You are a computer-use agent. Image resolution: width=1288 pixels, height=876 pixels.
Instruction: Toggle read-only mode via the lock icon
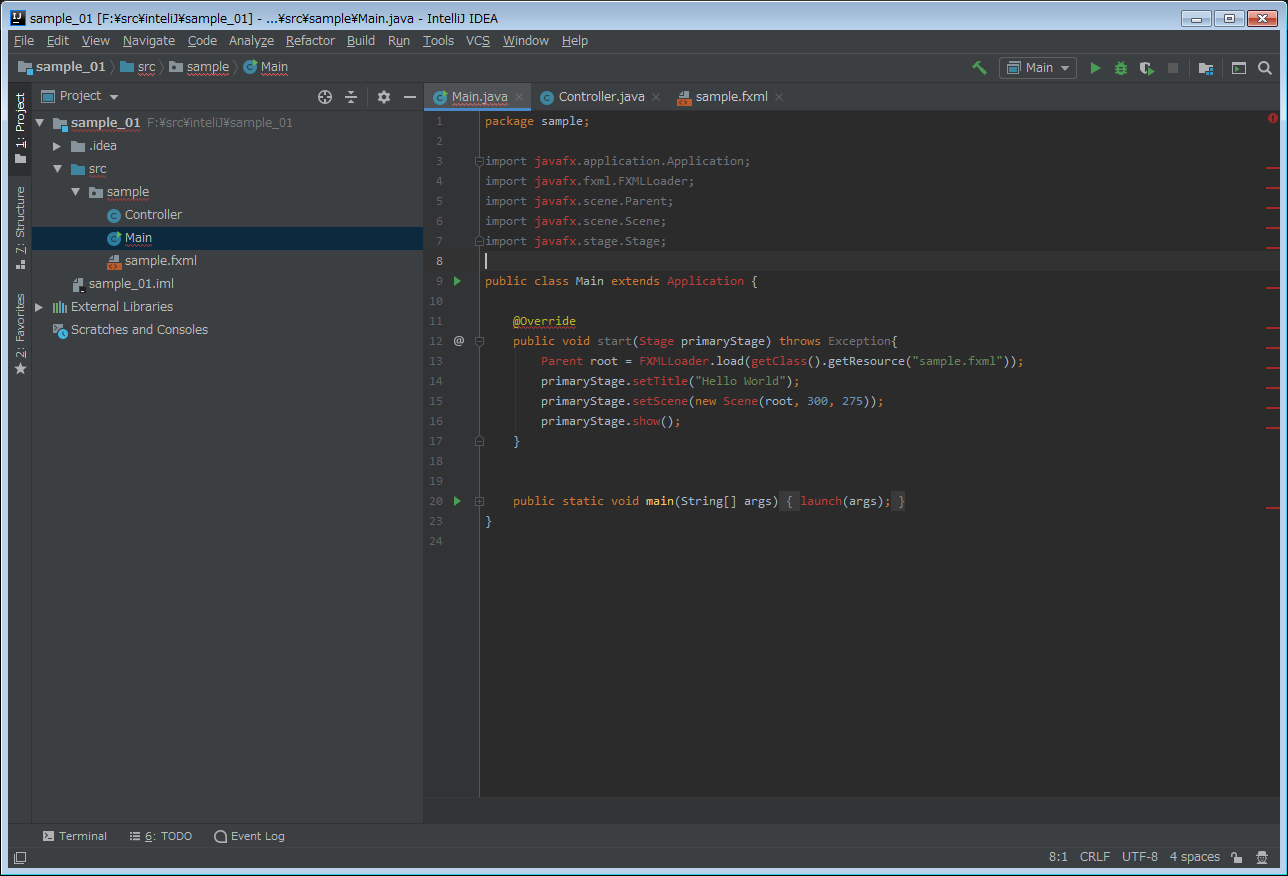pos(1238,857)
